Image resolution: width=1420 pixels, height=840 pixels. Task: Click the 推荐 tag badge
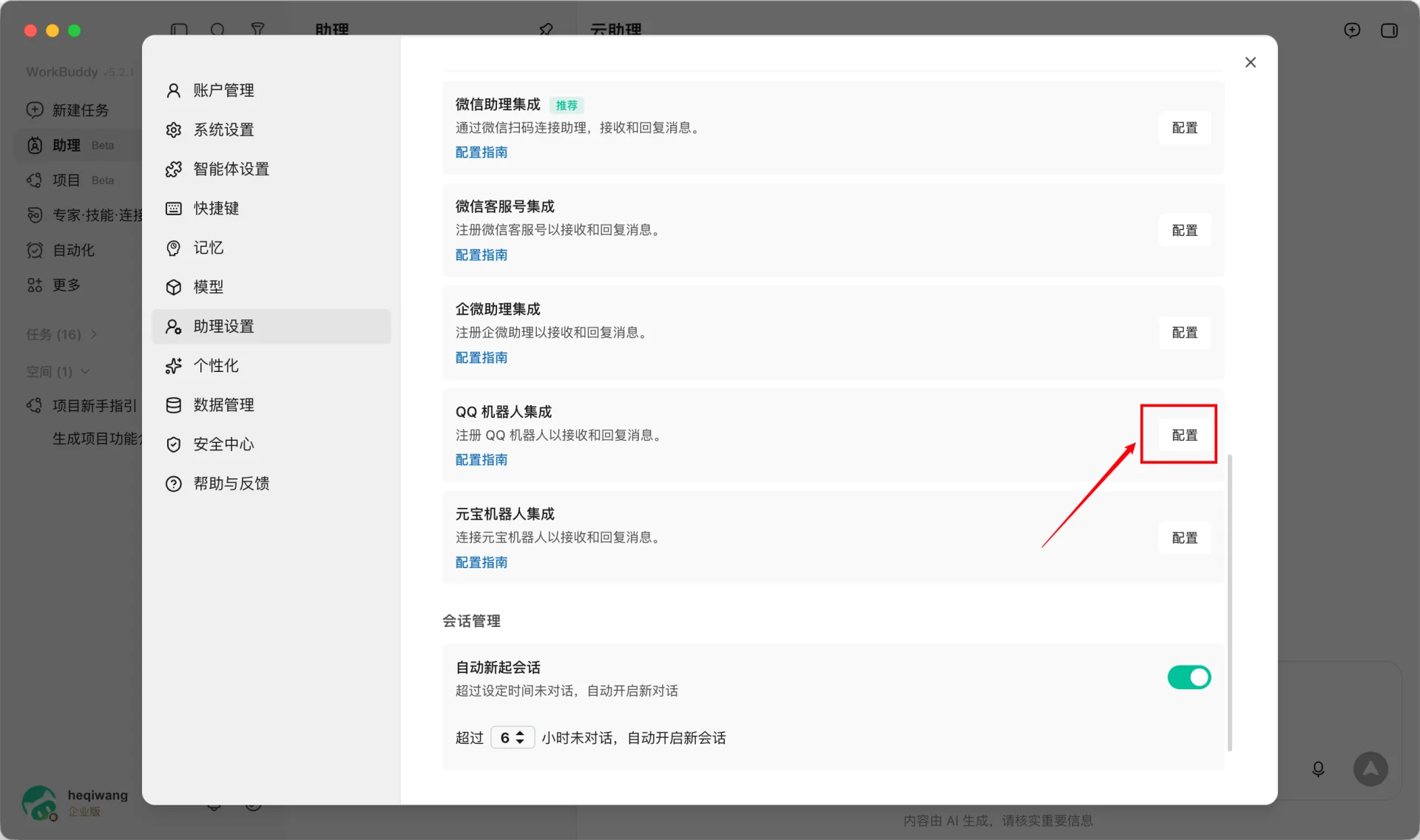(567, 105)
